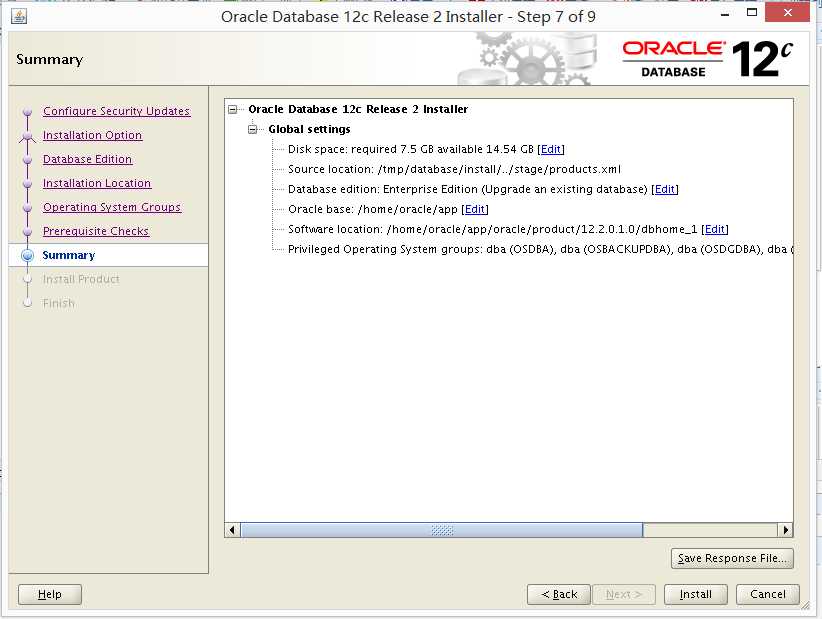822x619 pixels.
Task: Edit the Disk space setting
Action: point(551,149)
